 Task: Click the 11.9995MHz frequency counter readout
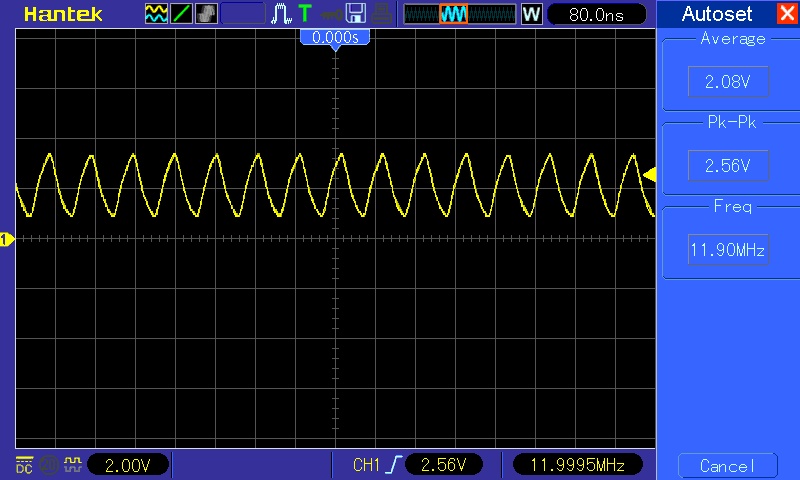click(x=578, y=465)
